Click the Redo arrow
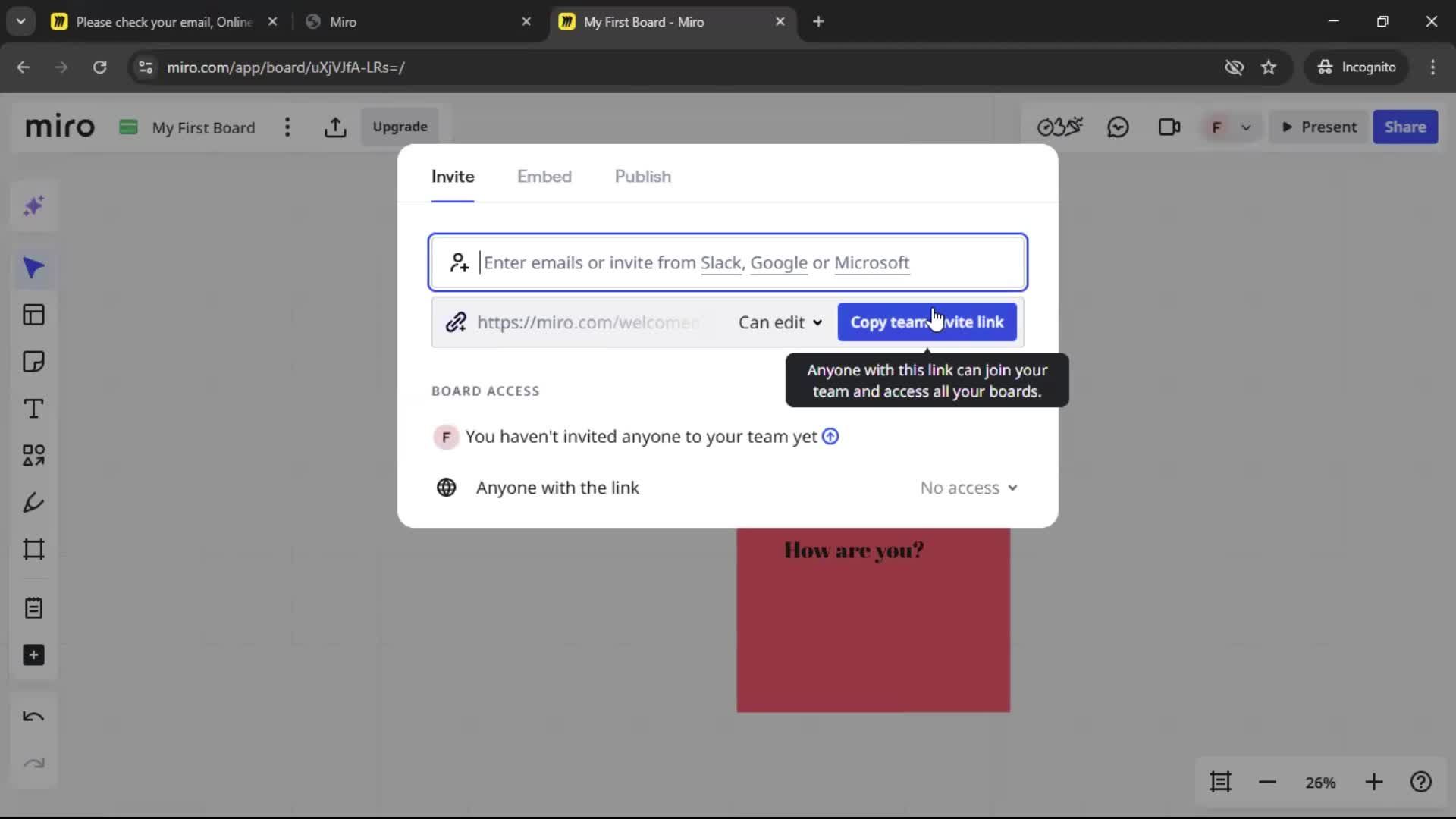 [33, 764]
